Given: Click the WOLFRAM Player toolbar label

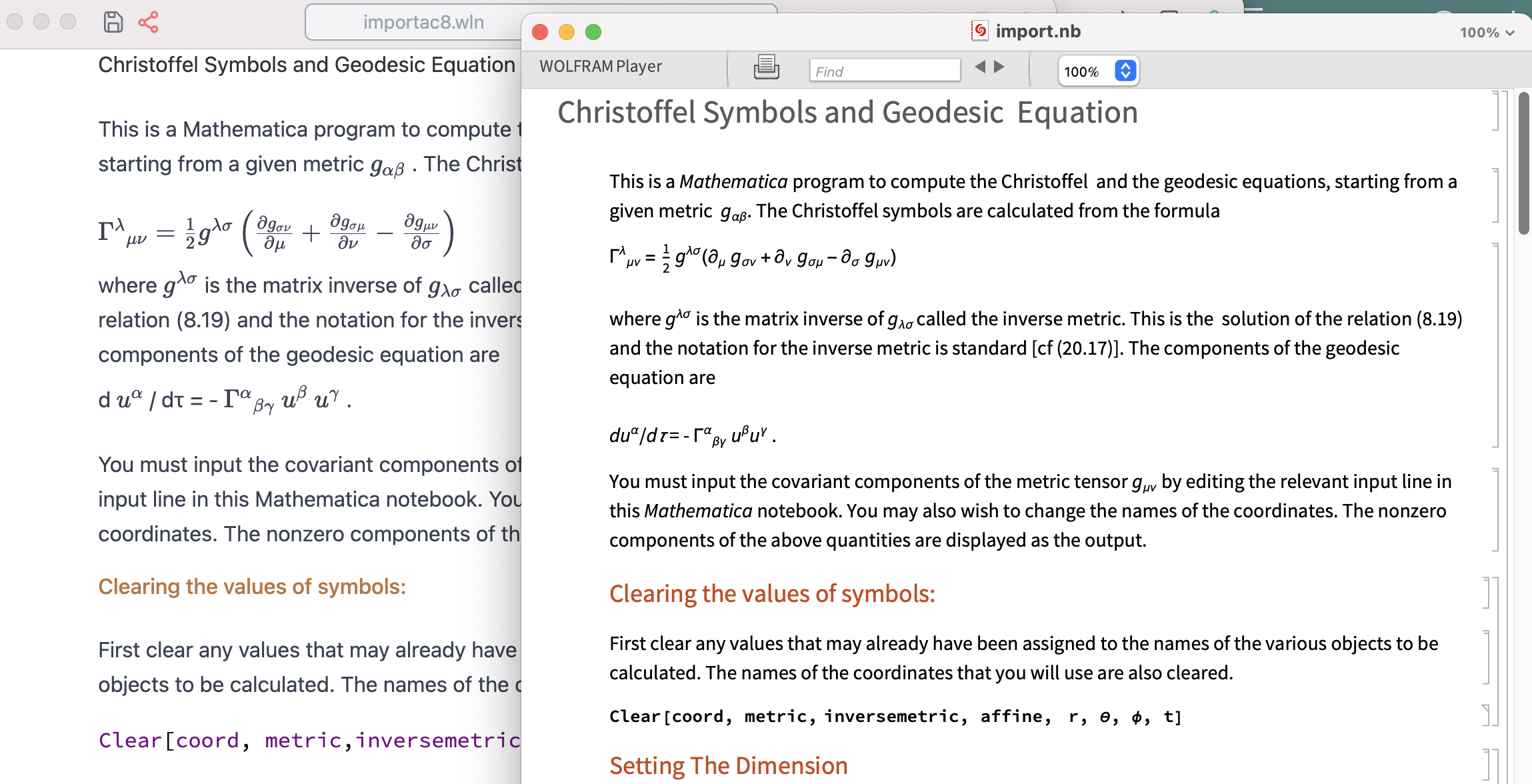Looking at the screenshot, I should [x=600, y=67].
